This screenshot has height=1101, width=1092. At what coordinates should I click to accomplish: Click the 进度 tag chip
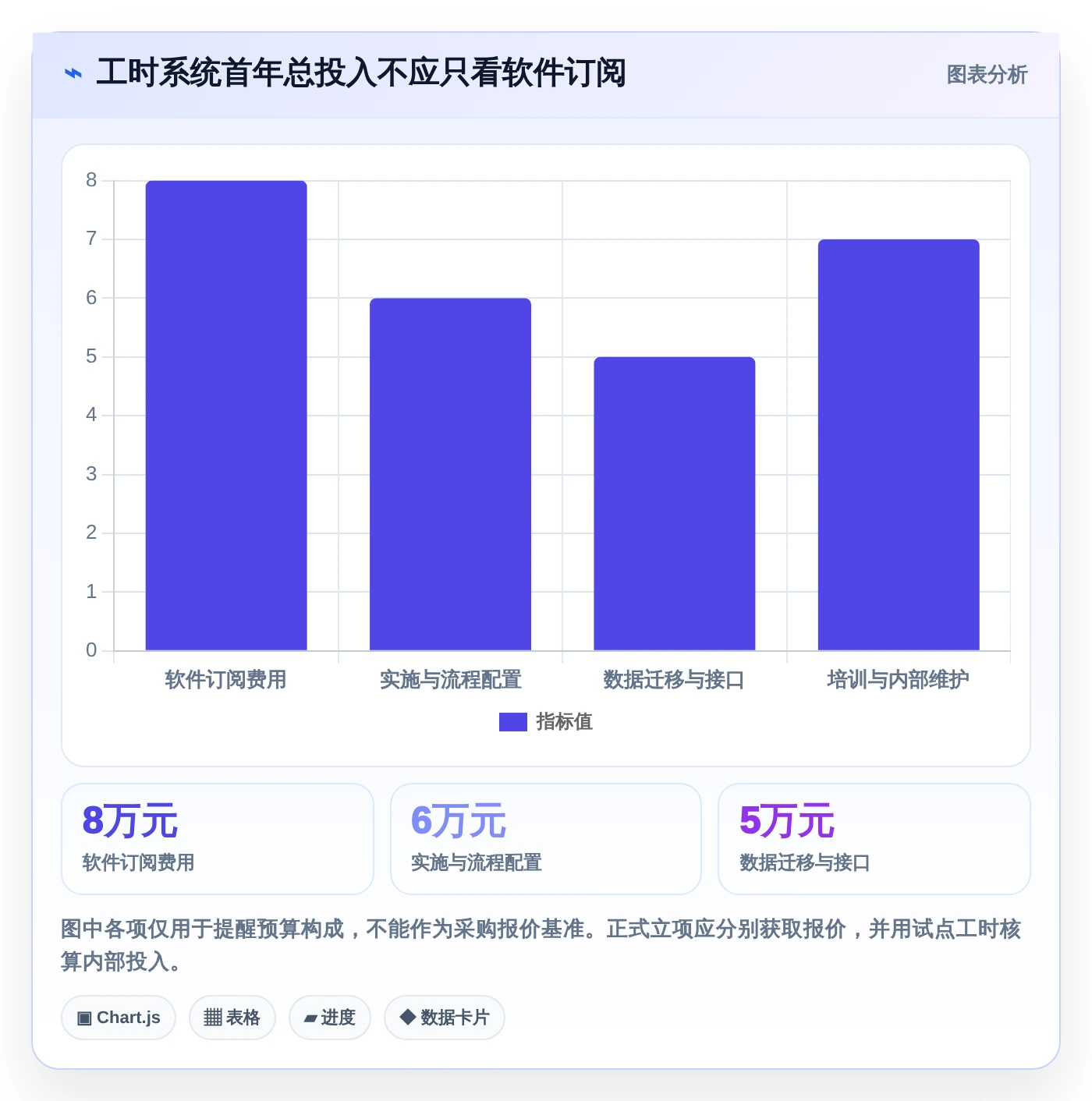330,1018
